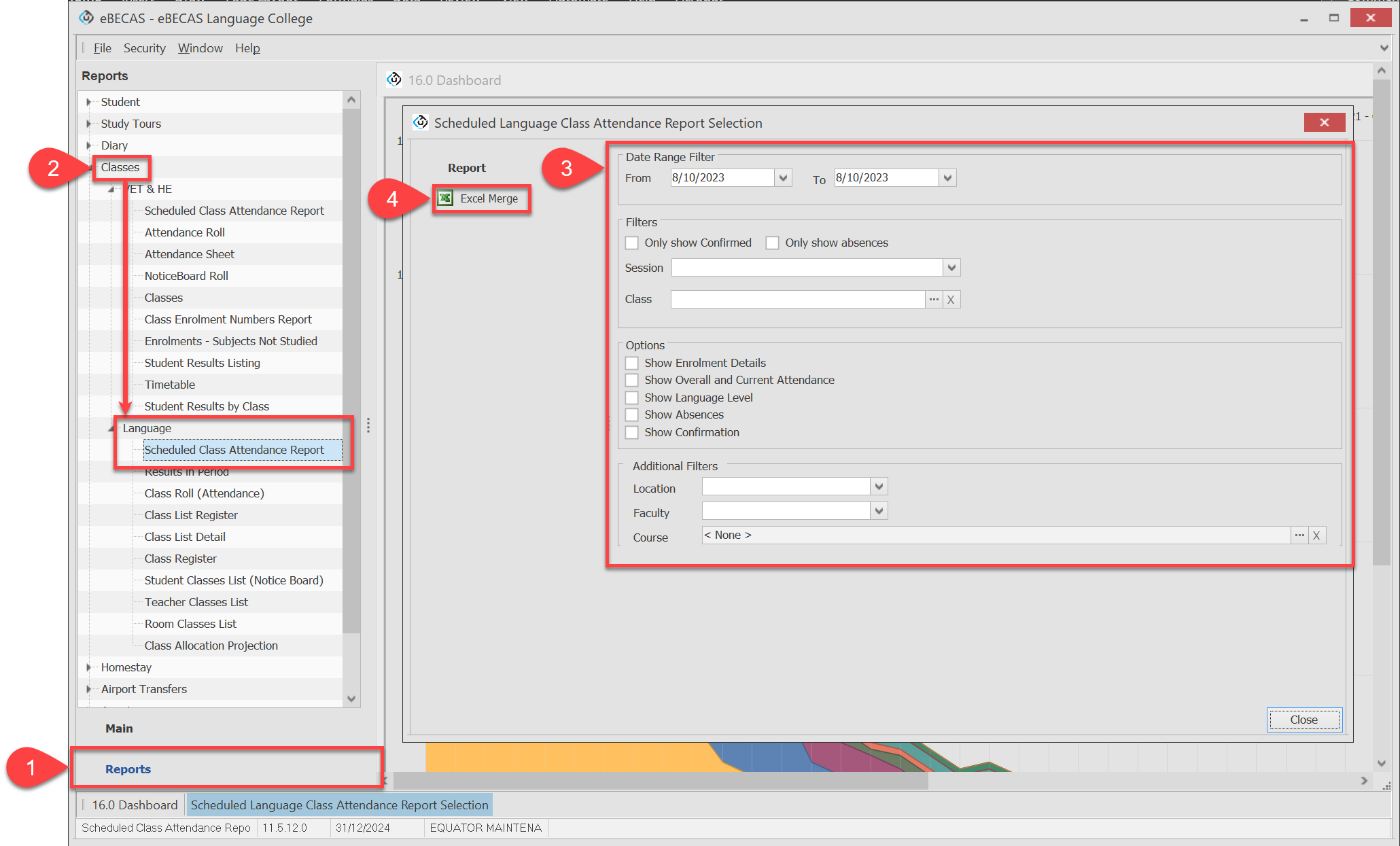Enable Only show Confirmed checkbox
Screen dimensions: 1400x846
point(632,243)
